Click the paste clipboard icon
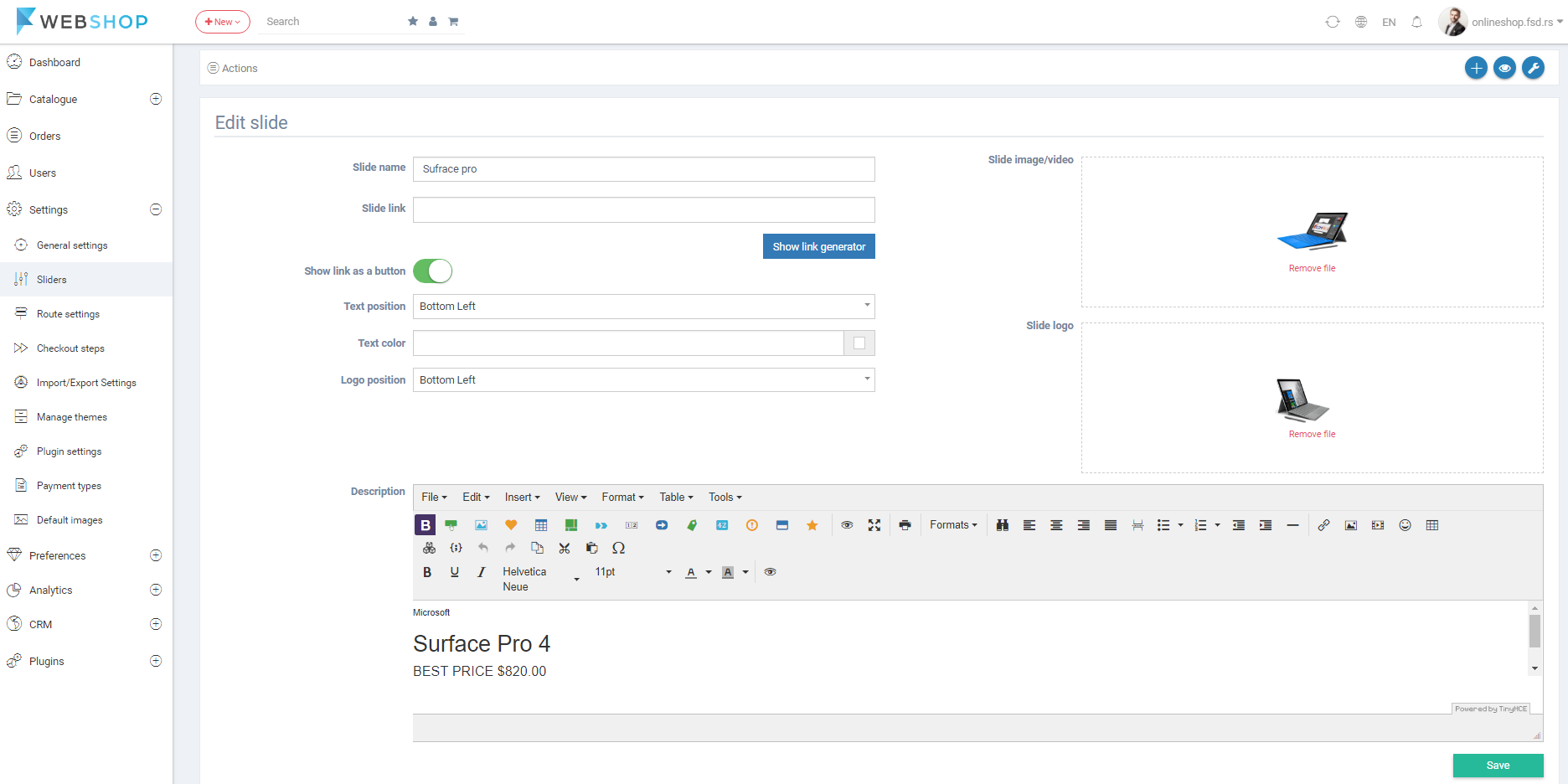The width and height of the screenshot is (1568, 784). click(x=591, y=548)
